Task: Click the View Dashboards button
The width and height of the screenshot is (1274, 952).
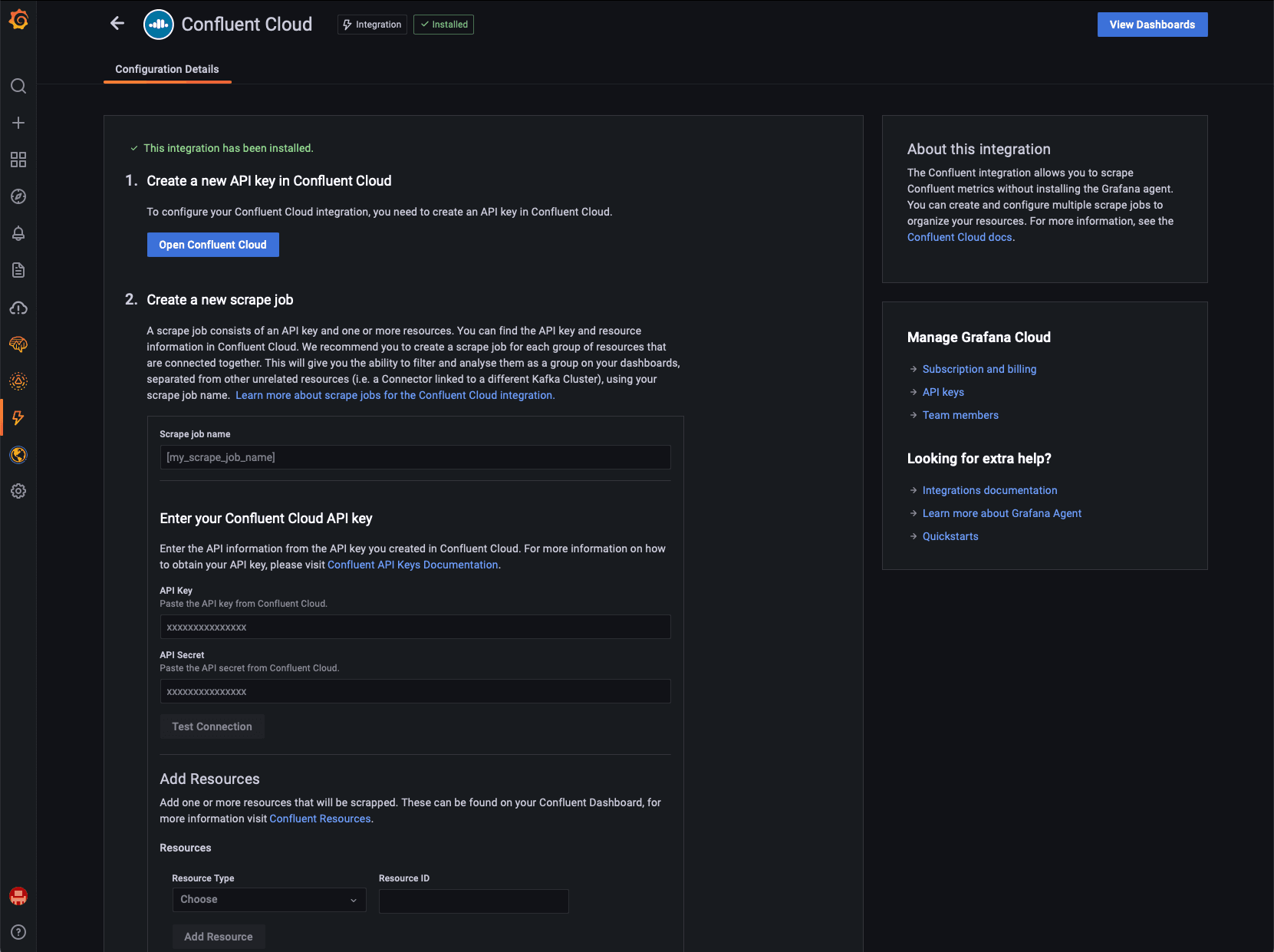Action: coord(1152,25)
